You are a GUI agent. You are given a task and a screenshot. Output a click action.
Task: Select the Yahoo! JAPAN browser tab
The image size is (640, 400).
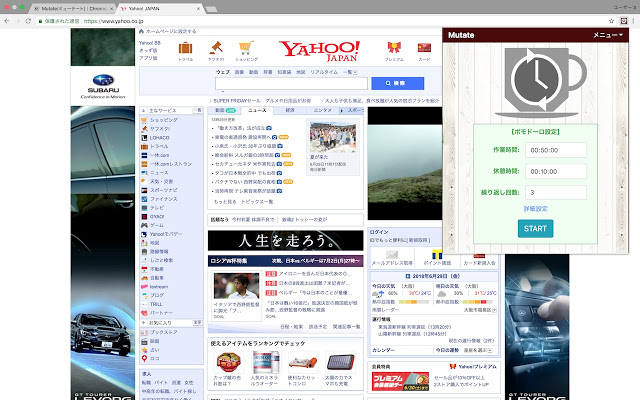pos(160,8)
